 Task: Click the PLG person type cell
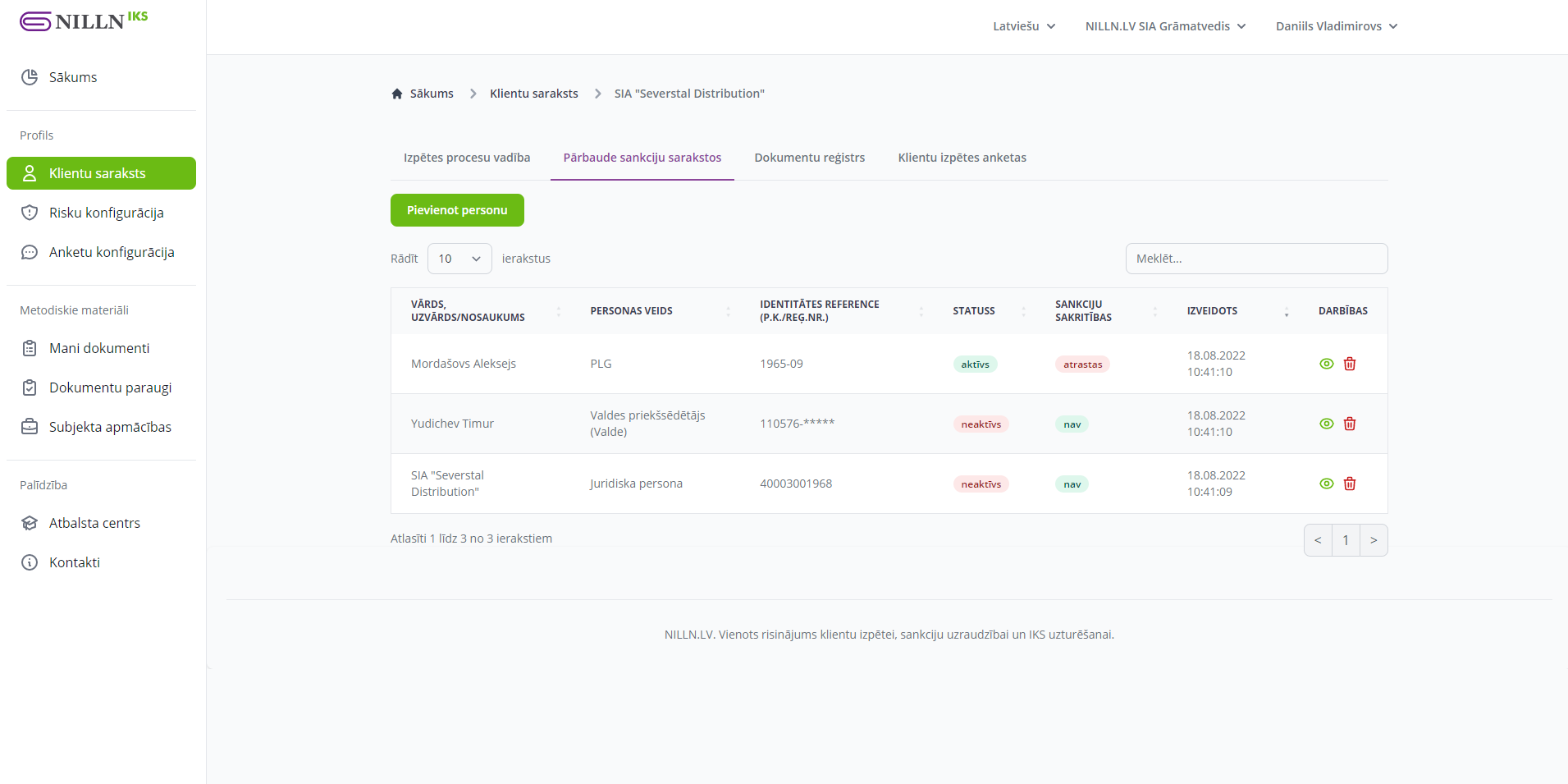(x=601, y=364)
